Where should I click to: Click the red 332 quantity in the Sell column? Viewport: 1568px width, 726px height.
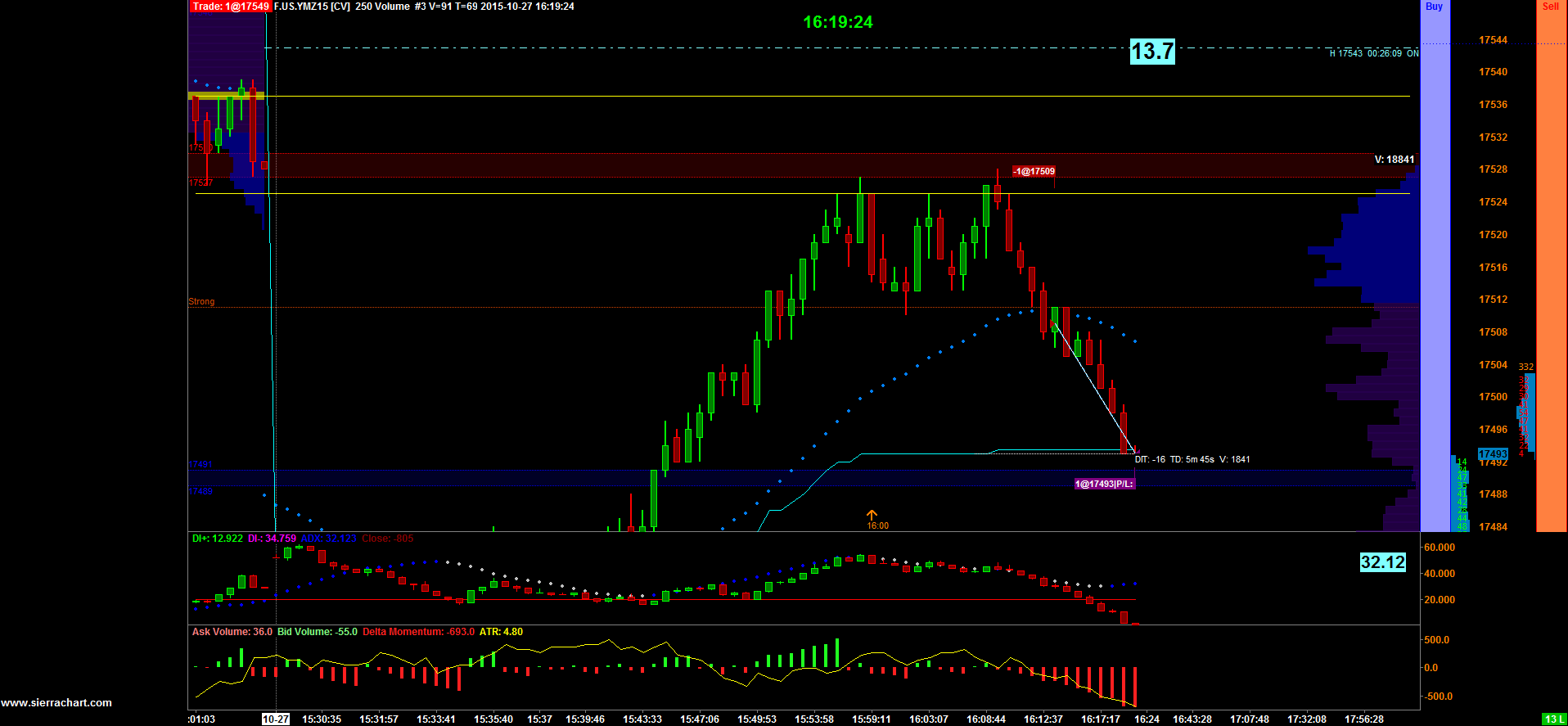tap(1526, 368)
